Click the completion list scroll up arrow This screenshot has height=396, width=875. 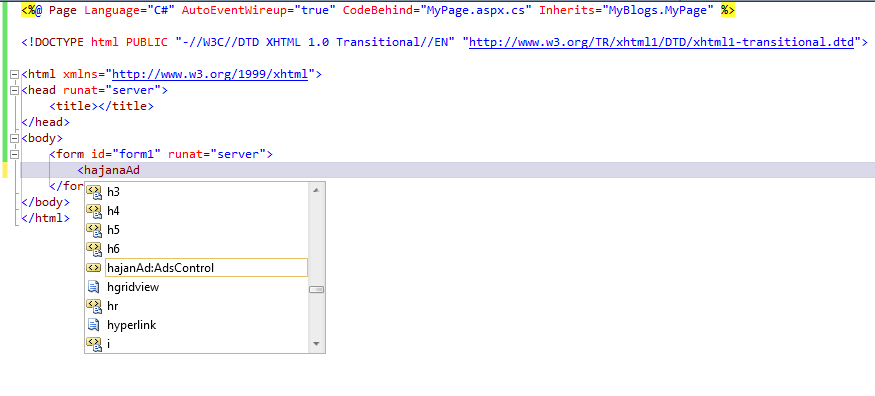(316, 191)
